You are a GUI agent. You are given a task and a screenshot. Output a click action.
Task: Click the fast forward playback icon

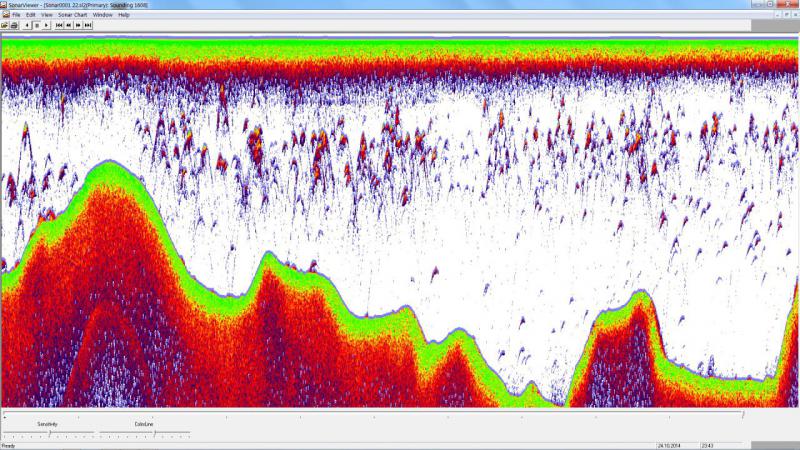click(x=78, y=25)
